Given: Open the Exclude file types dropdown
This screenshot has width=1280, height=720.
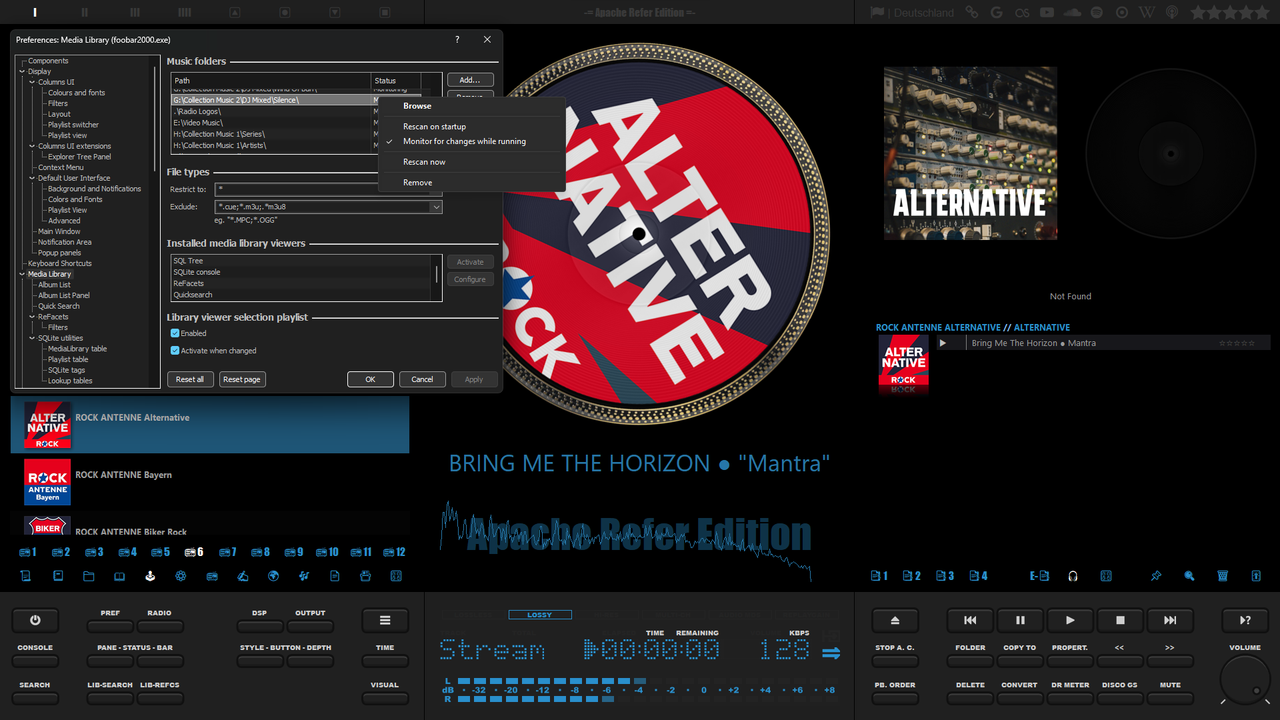Looking at the screenshot, I should [x=437, y=207].
